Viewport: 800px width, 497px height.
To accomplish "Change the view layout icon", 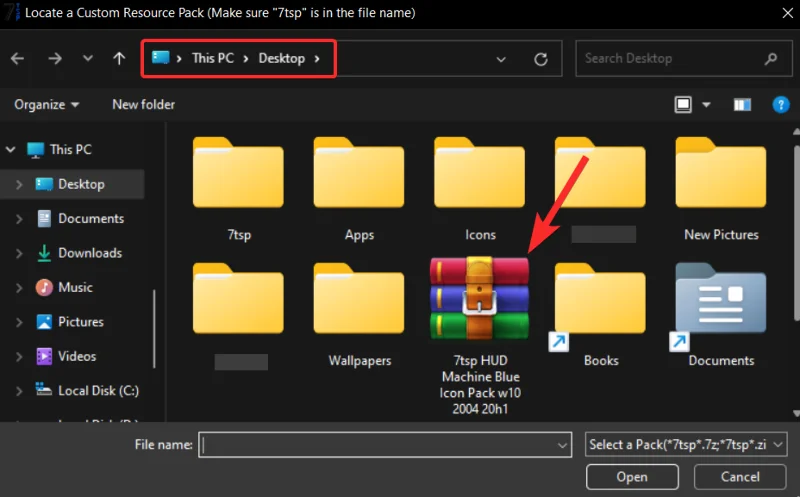I will click(x=683, y=105).
